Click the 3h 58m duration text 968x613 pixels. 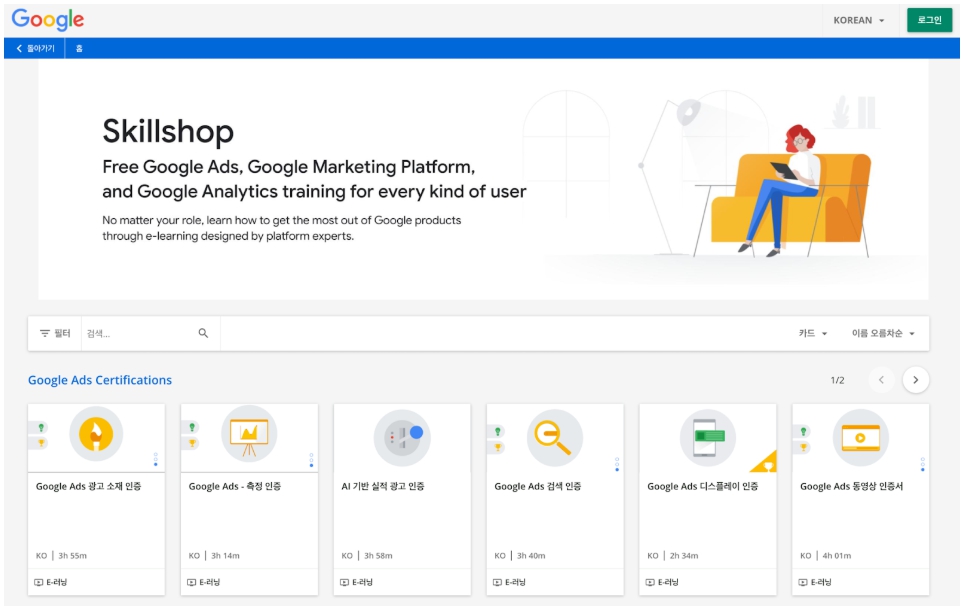point(378,556)
